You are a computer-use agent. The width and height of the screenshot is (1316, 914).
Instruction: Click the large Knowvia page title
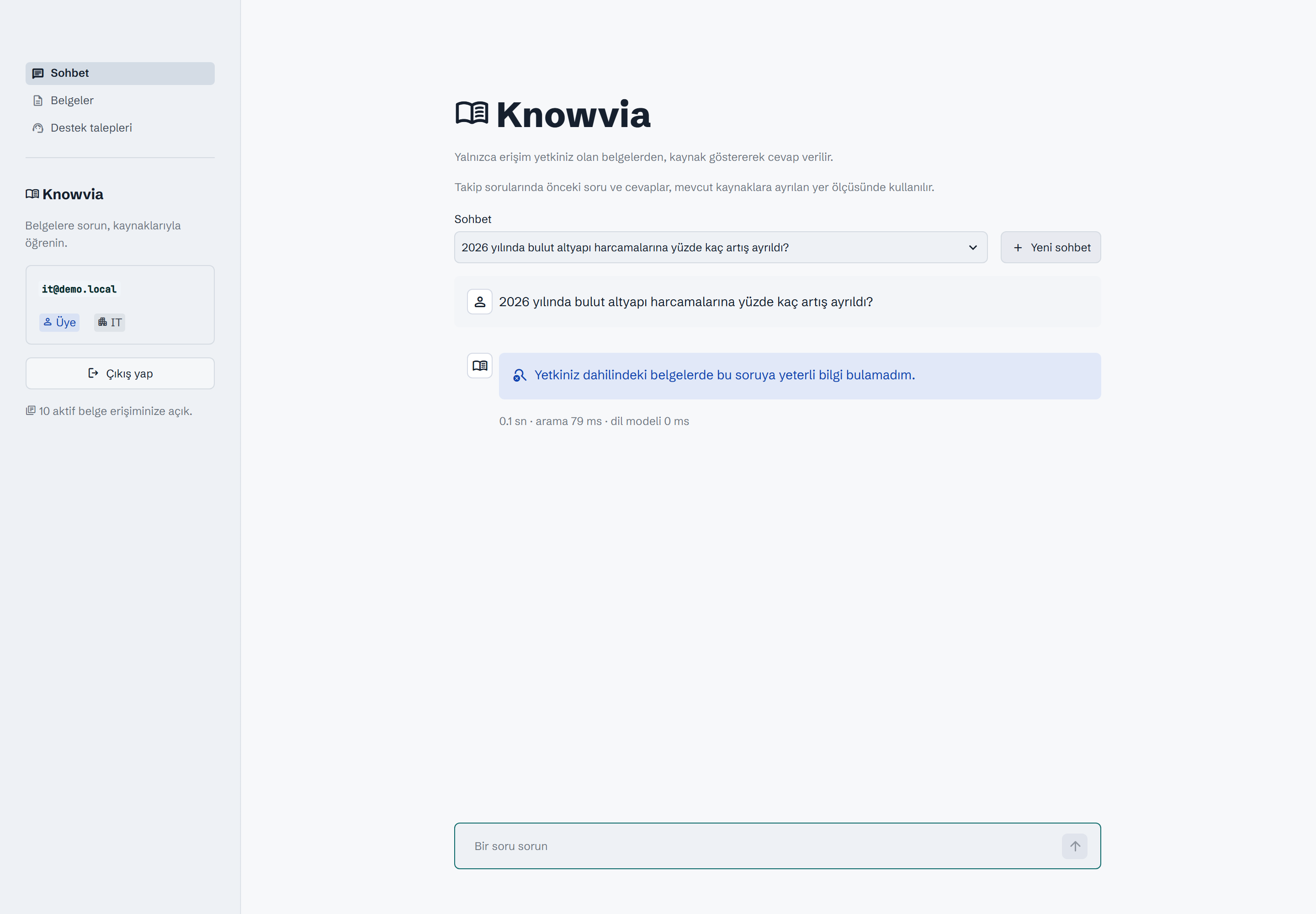pos(573,115)
